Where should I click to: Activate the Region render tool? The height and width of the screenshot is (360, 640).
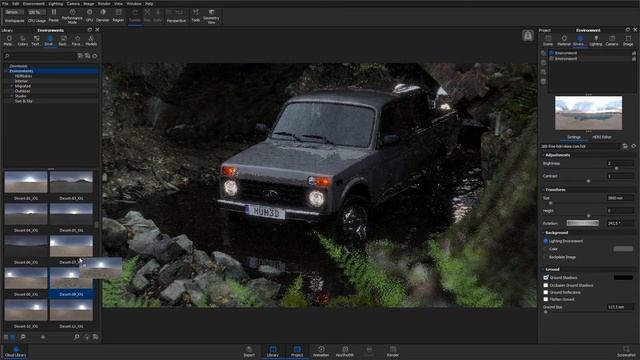point(118,15)
